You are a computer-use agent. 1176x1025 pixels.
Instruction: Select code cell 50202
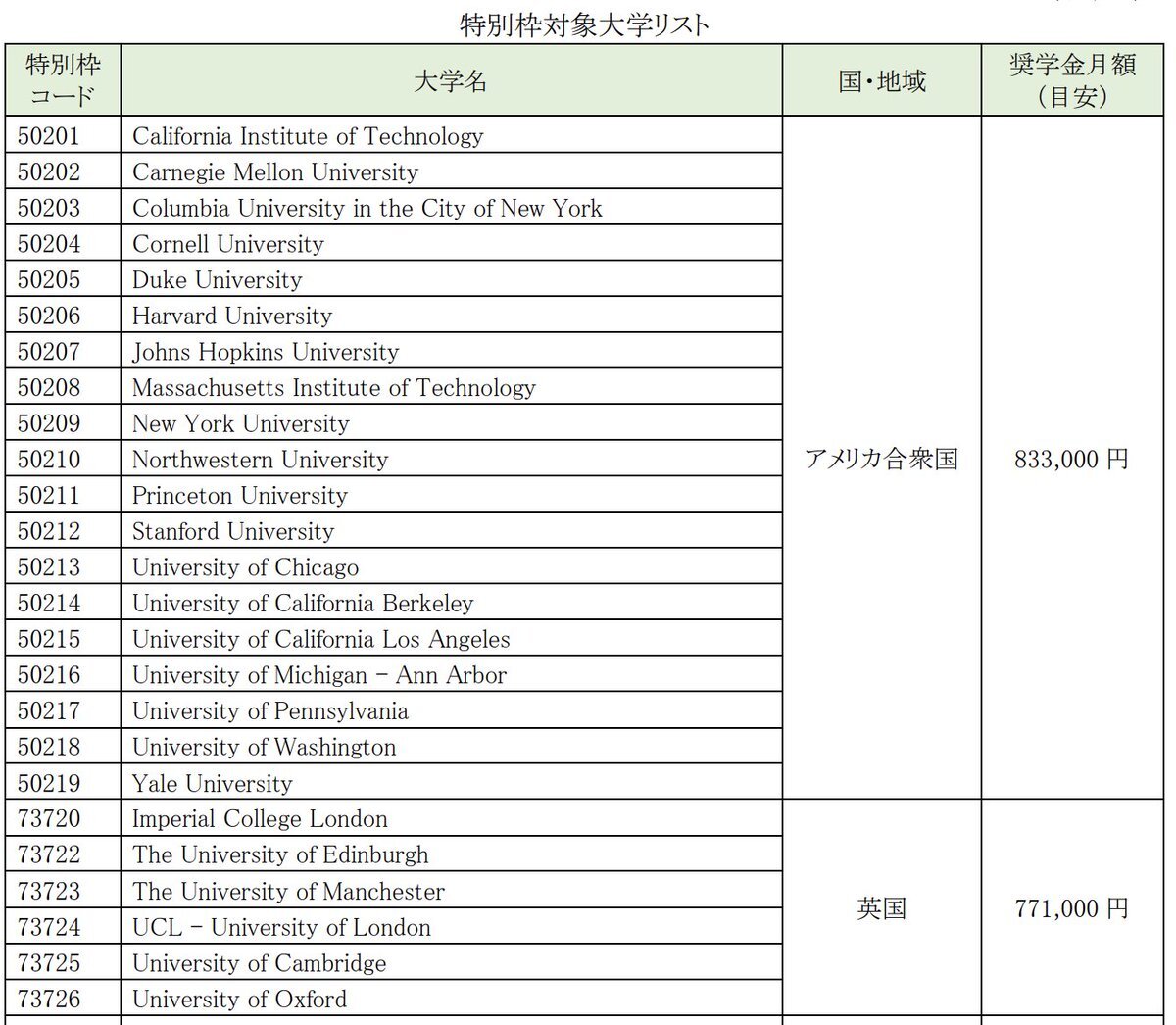point(63,171)
